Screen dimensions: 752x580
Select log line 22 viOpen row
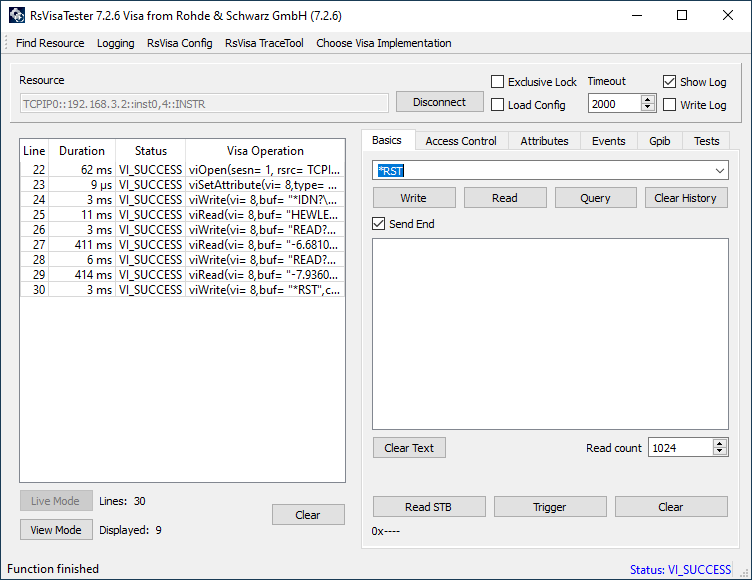[182, 170]
